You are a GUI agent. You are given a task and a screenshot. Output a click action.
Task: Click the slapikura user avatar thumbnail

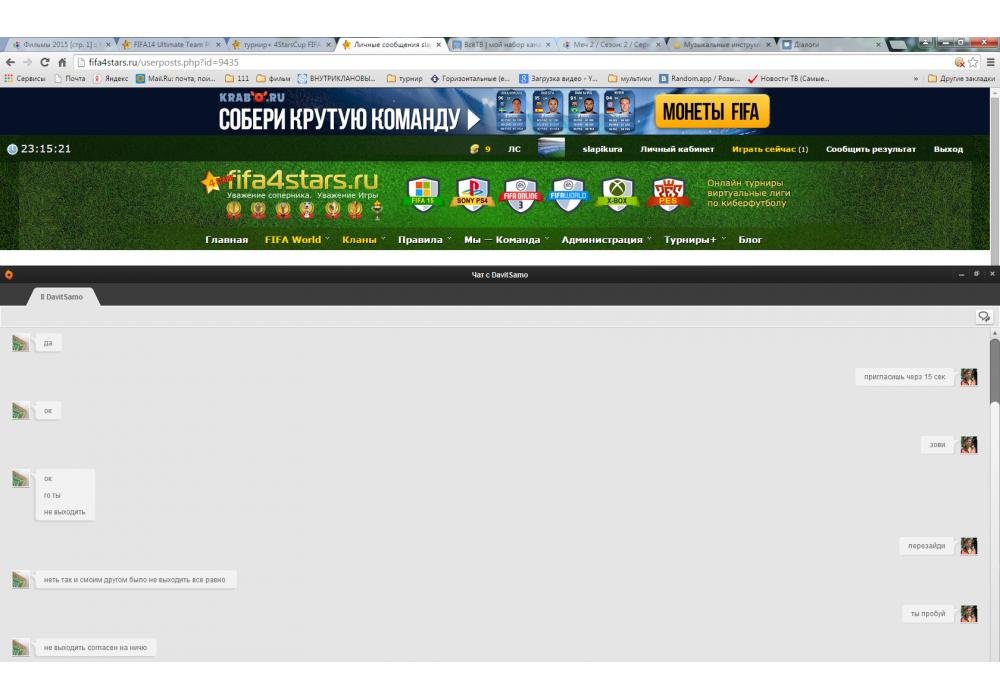(x=551, y=148)
